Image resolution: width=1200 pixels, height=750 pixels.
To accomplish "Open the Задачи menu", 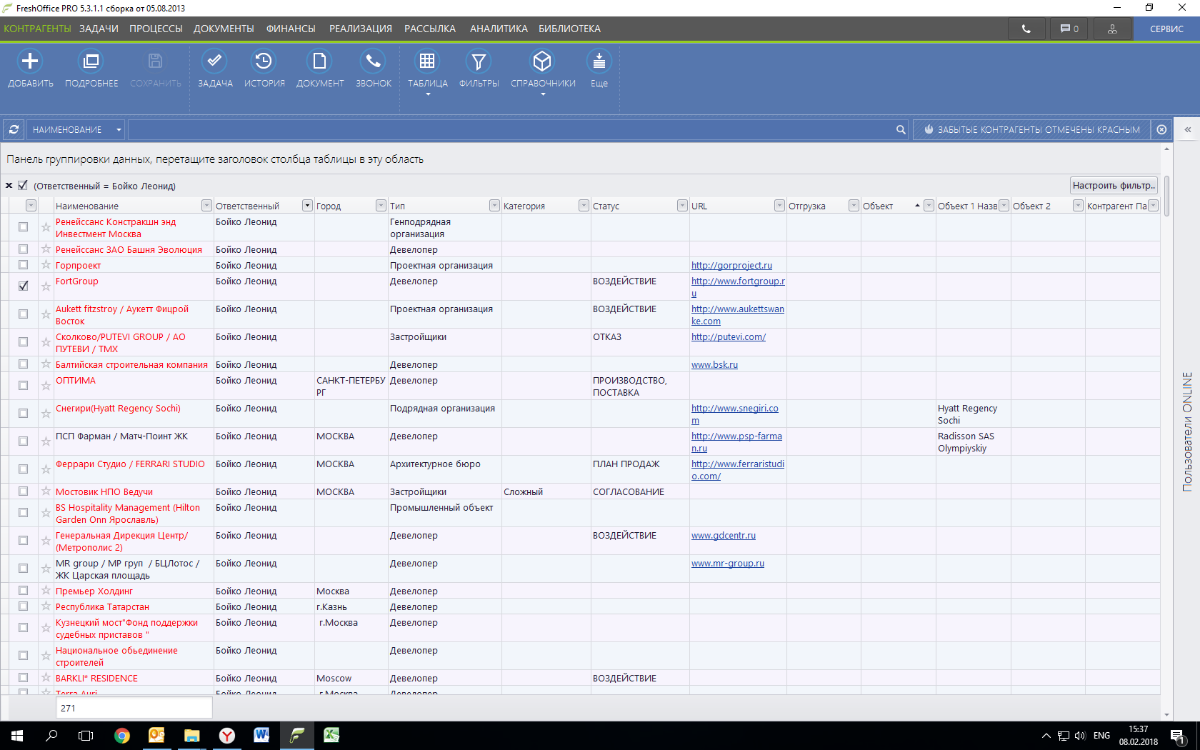I will [99, 29].
